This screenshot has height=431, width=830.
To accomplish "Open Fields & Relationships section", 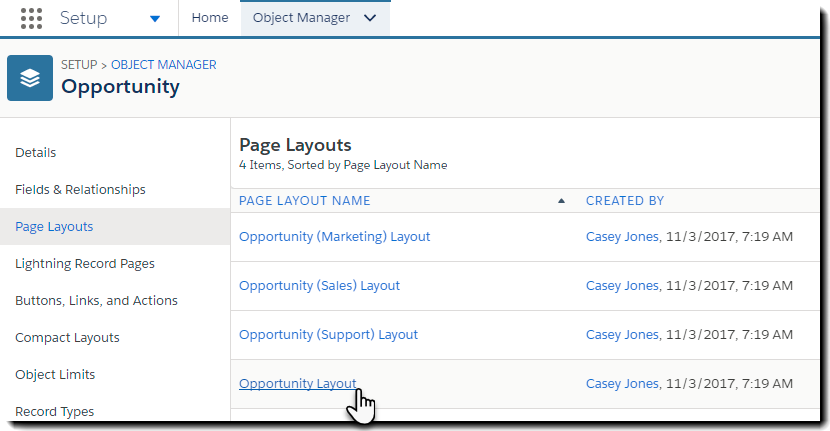I will (80, 190).
